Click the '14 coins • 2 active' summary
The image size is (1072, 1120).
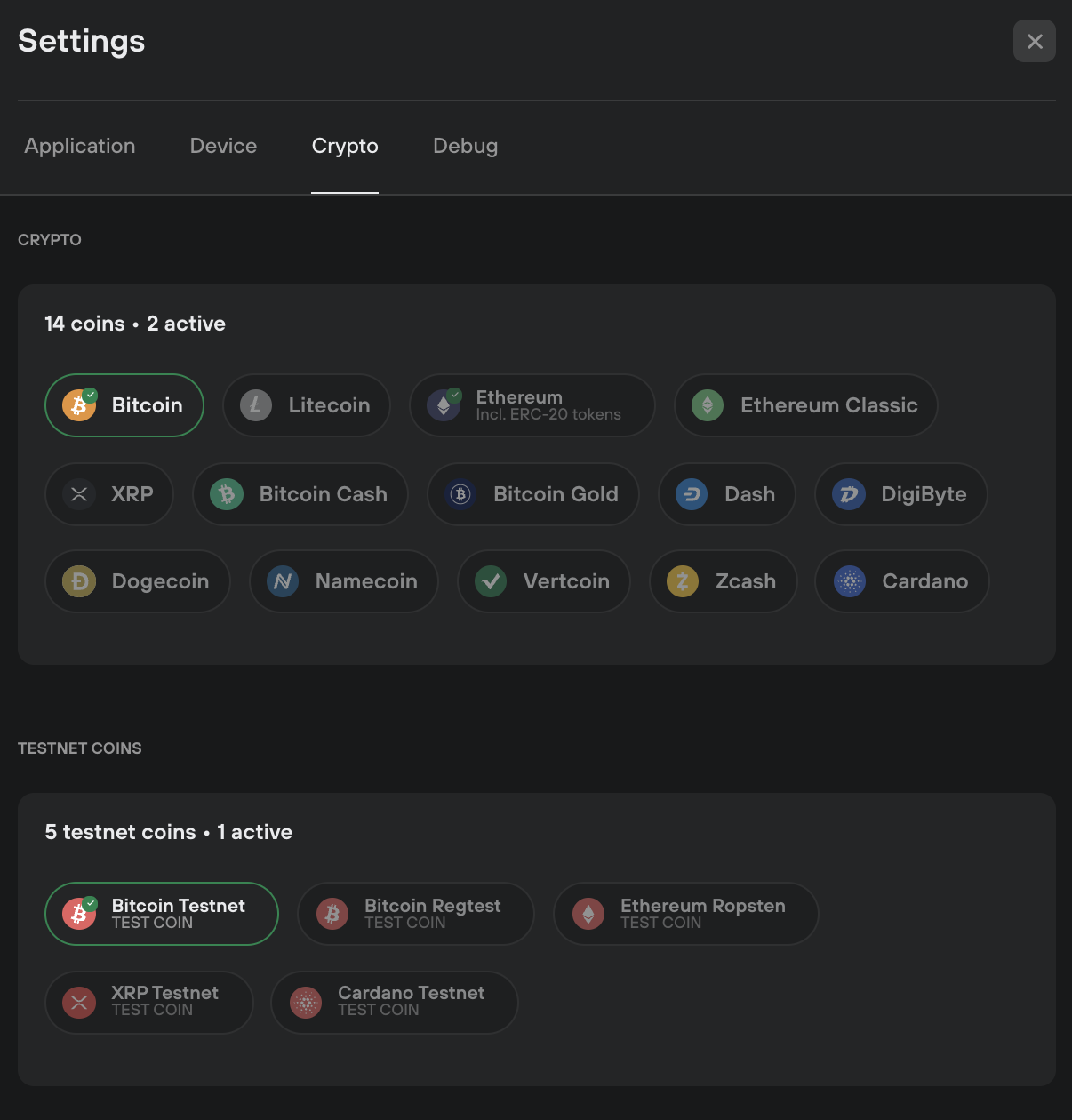(x=135, y=324)
